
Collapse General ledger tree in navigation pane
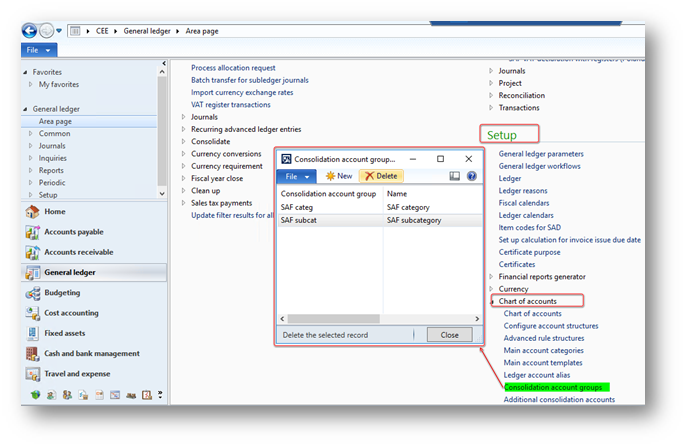(x=25, y=109)
